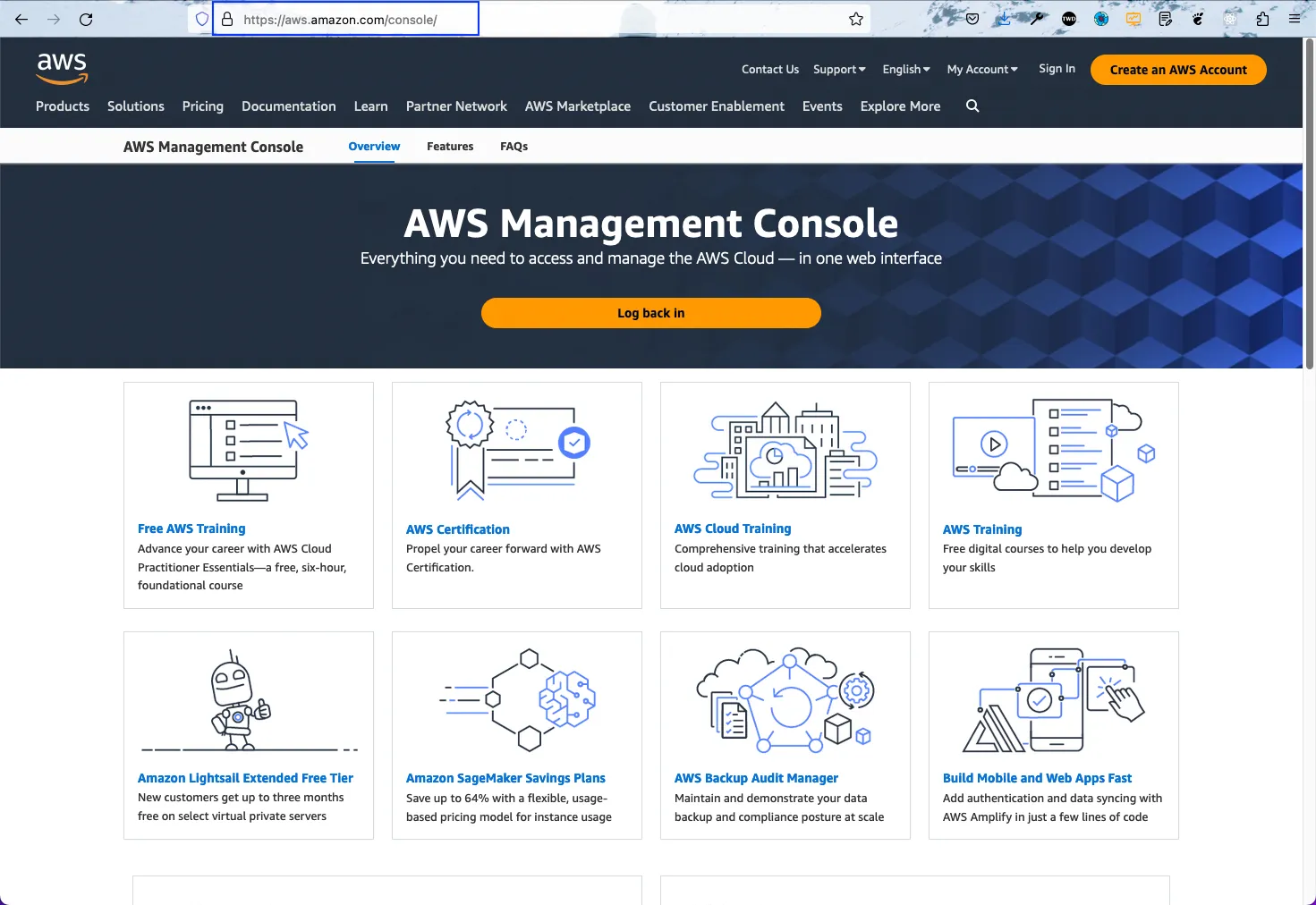1316x905 pixels.
Task: Click the Mobile and Web Apps illustration
Action: point(1054,700)
